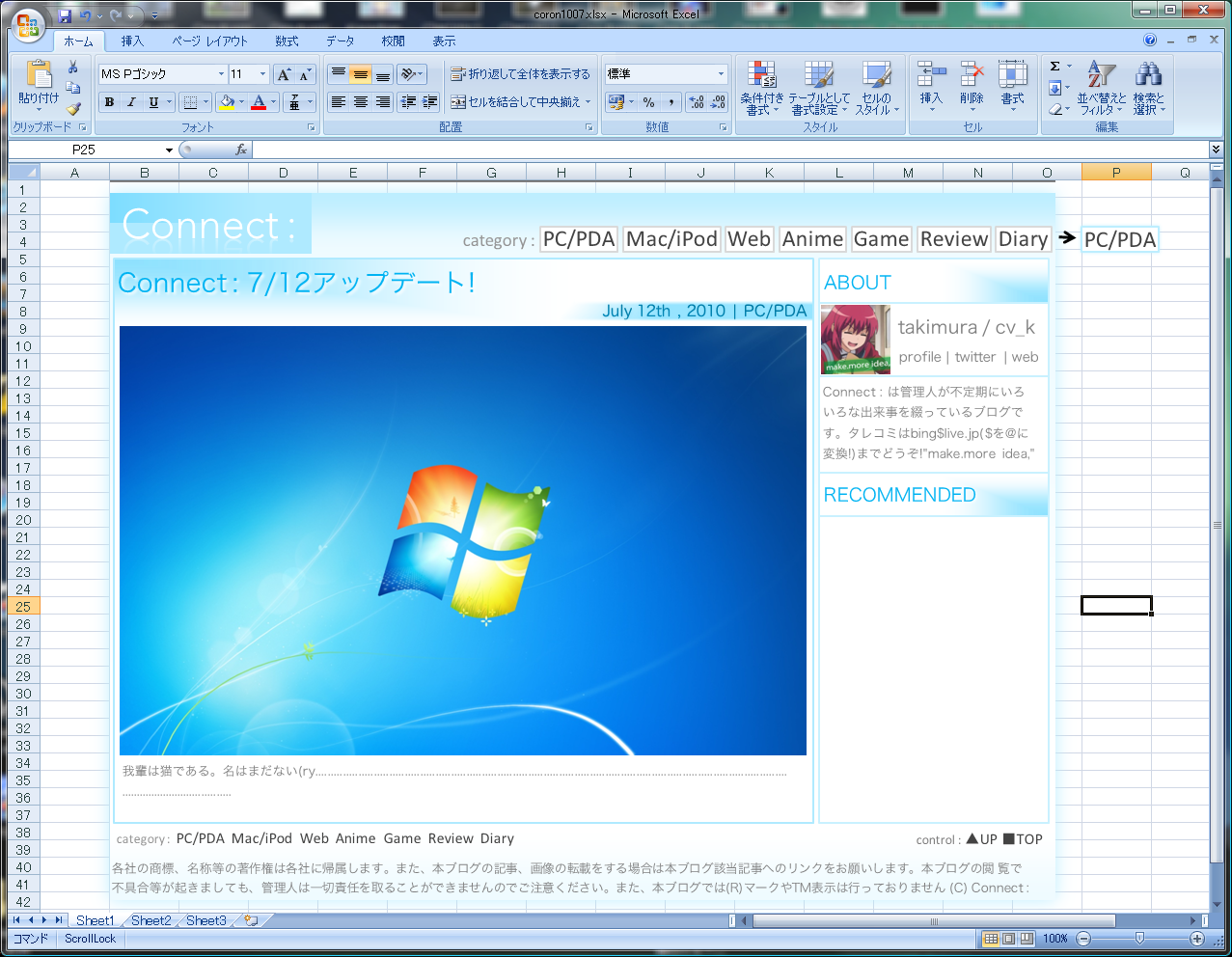Apply comma style number format
Image resolution: width=1232 pixels, height=957 pixels.
tap(671, 102)
